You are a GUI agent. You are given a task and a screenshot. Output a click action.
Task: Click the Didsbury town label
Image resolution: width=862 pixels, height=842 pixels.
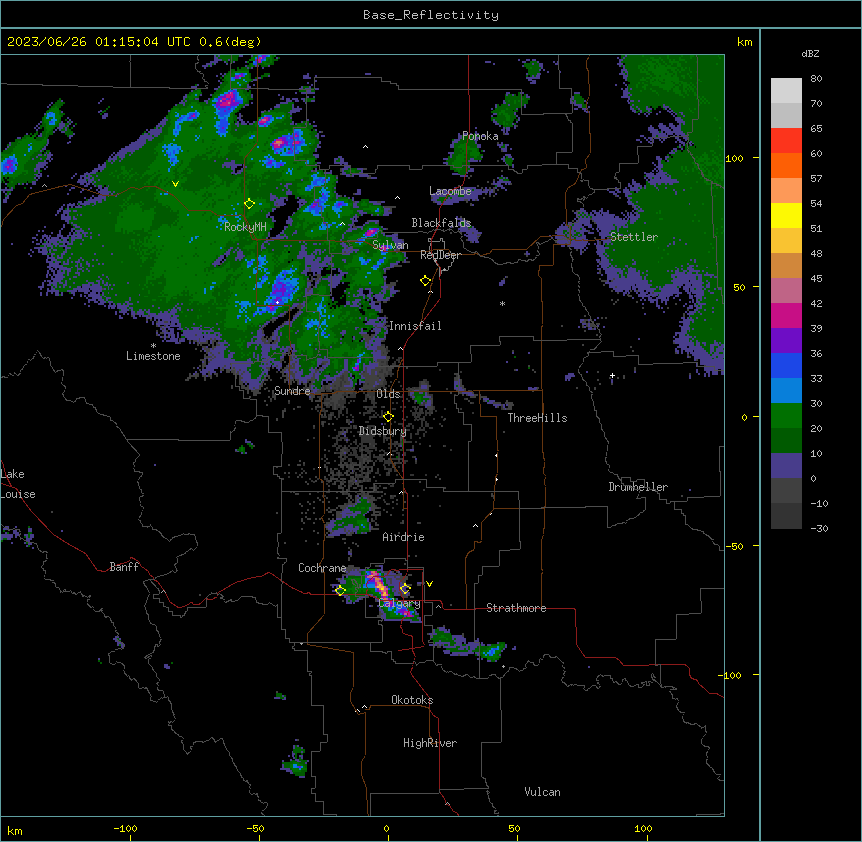click(383, 431)
